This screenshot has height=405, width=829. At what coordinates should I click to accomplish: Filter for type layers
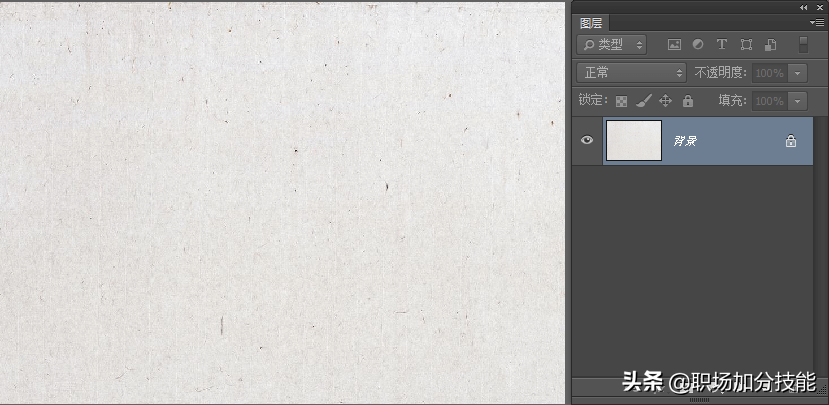click(722, 45)
